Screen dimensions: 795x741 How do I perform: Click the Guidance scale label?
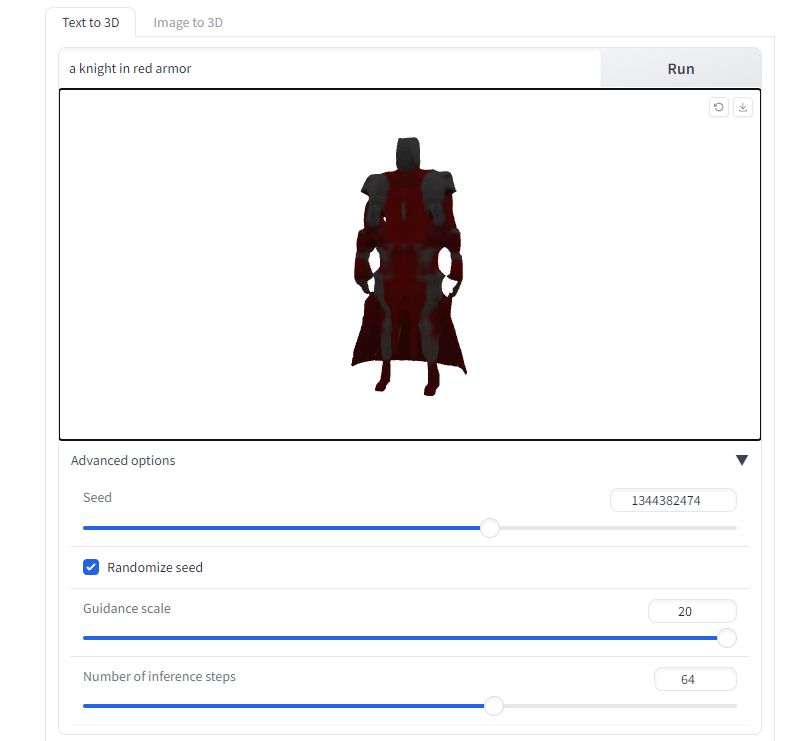127,608
